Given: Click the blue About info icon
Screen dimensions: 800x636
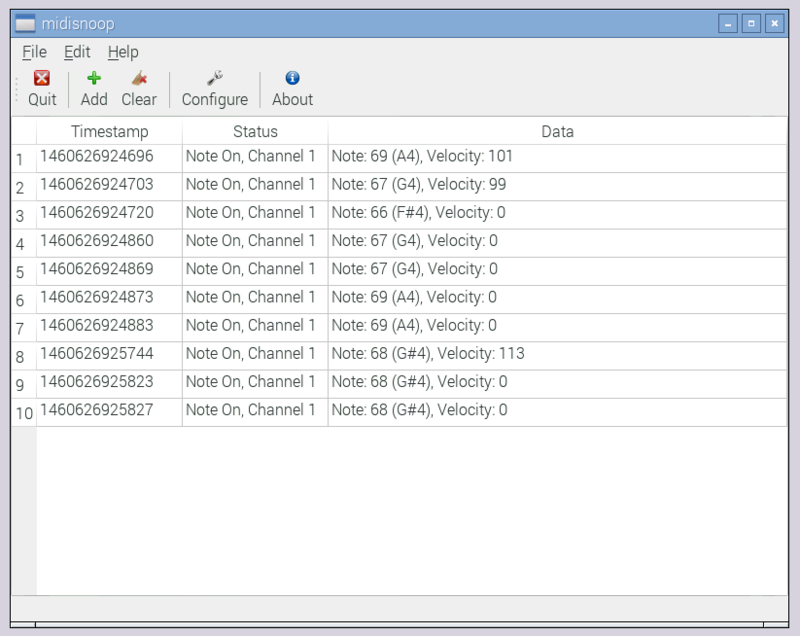Looking at the screenshot, I should pyautogui.click(x=292, y=78).
